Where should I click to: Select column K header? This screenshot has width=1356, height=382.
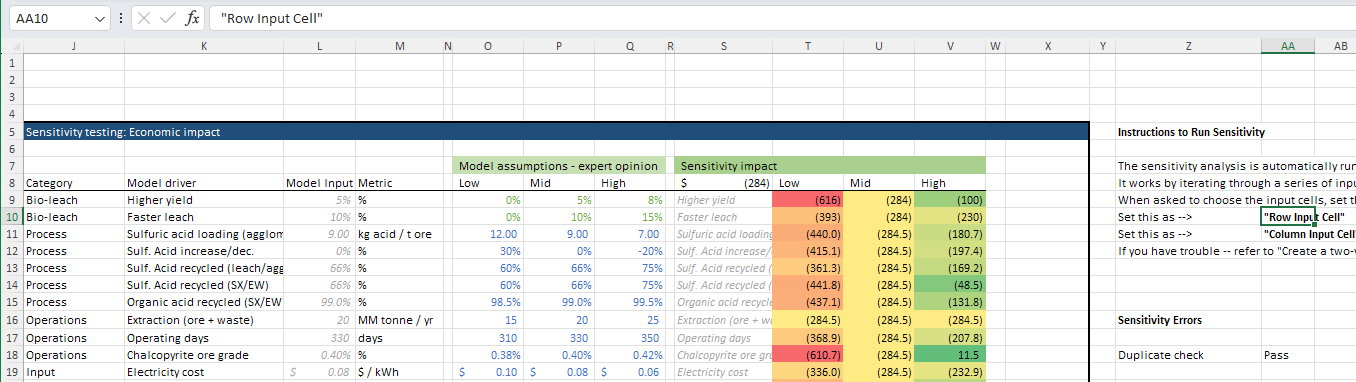click(x=204, y=46)
